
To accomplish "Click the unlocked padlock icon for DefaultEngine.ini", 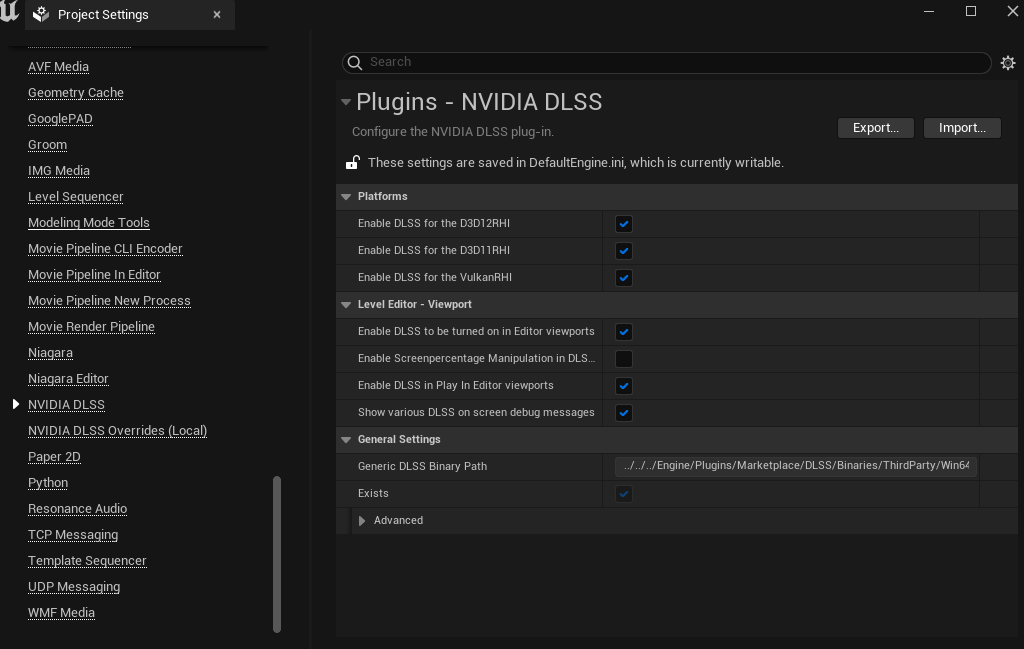I will pyautogui.click(x=353, y=162).
